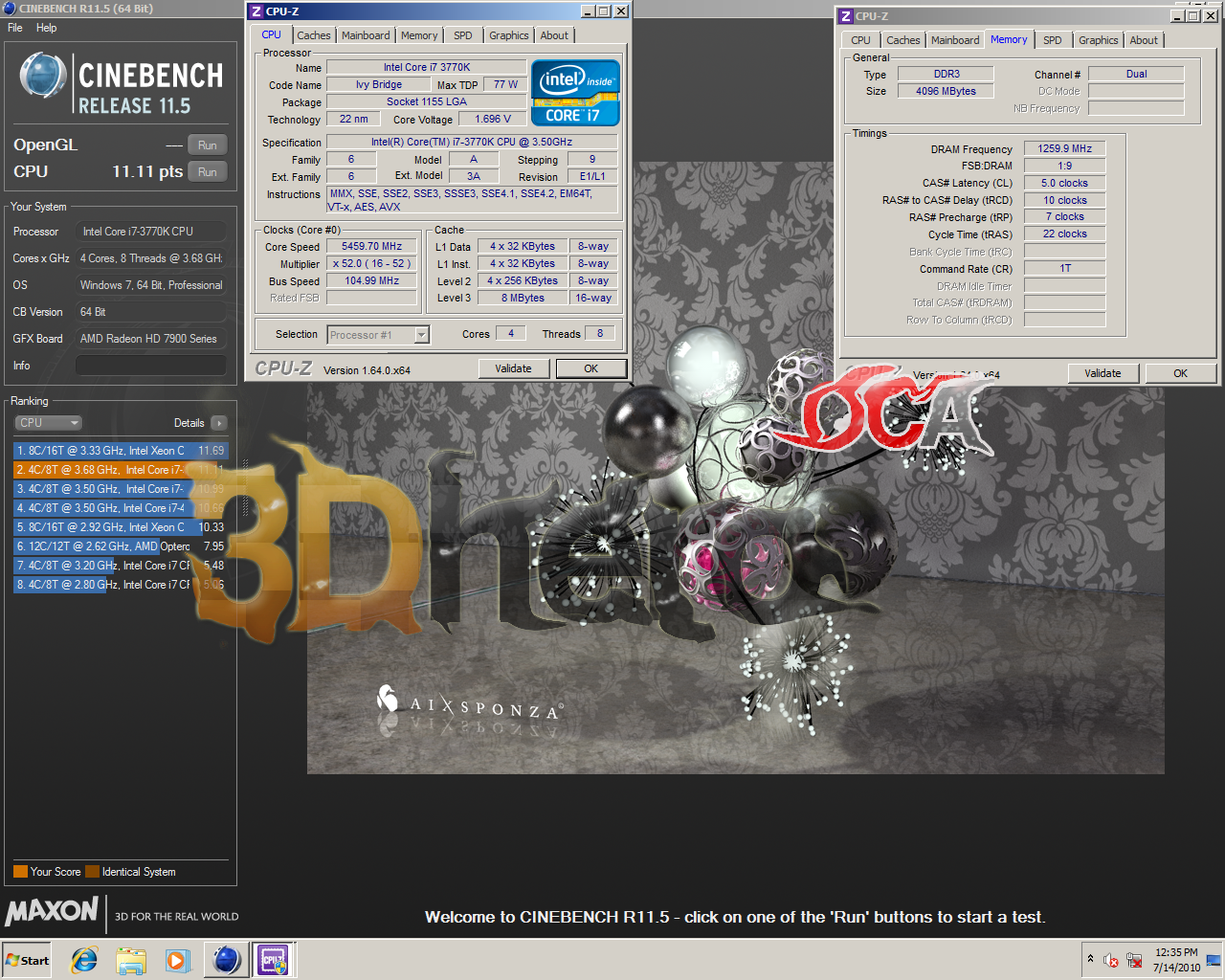Image resolution: width=1225 pixels, height=980 pixels.
Task: Click the Cinebench title bar icon
Action: pyautogui.click(x=10, y=8)
